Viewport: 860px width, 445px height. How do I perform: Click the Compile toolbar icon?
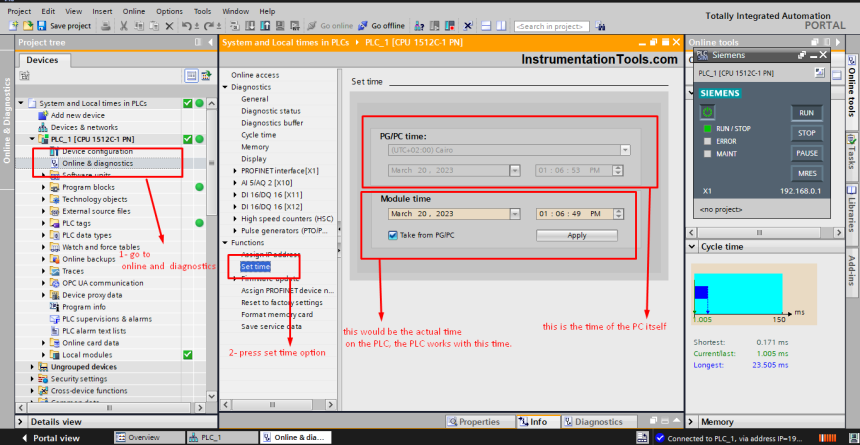(x=235, y=26)
